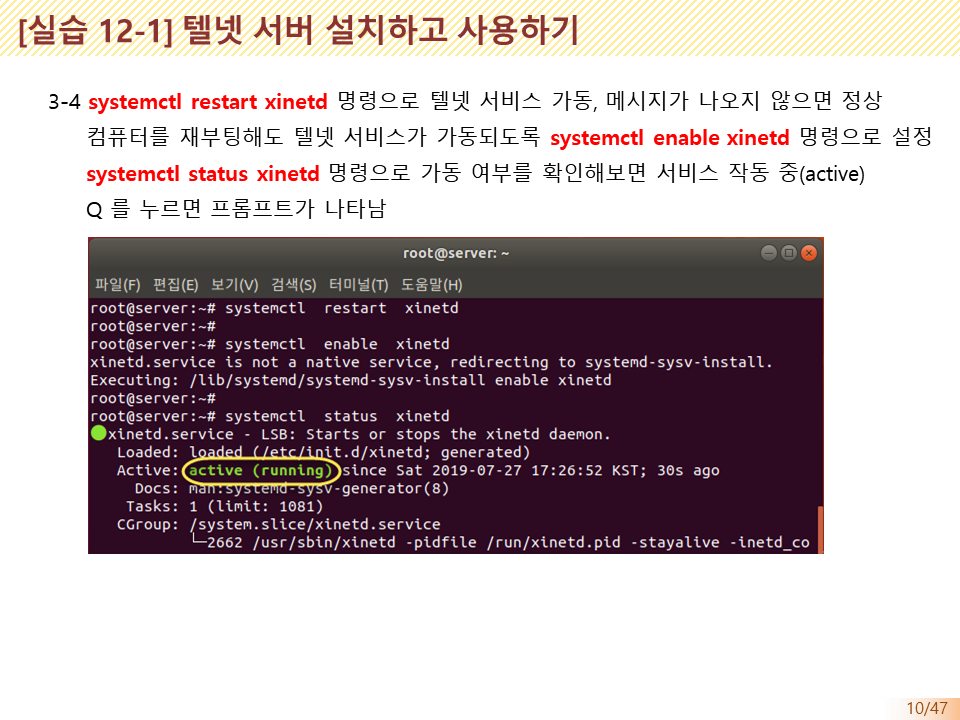The height and width of the screenshot is (720, 960).
Task: Click the 10/47 page number indicator
Action: pos(926,708)
